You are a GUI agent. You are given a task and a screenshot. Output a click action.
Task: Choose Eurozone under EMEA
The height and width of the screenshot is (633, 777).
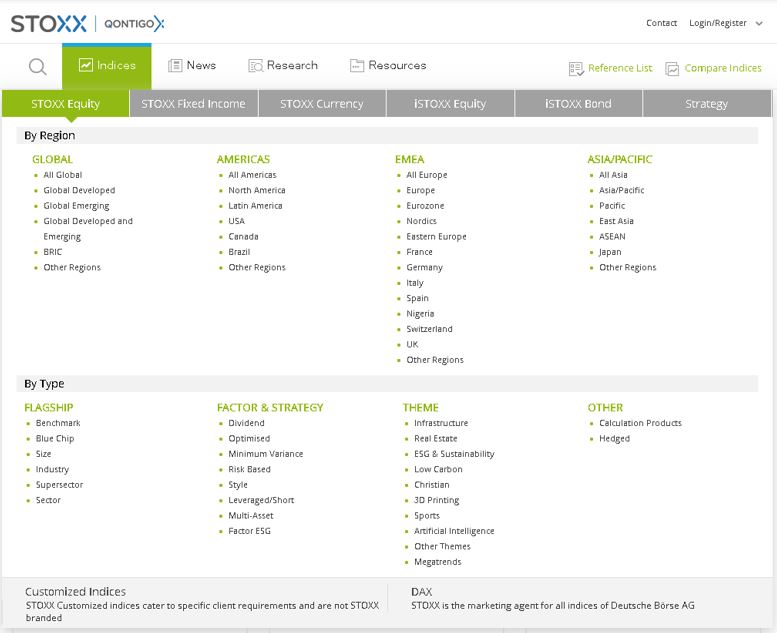(x=425, y=206)
